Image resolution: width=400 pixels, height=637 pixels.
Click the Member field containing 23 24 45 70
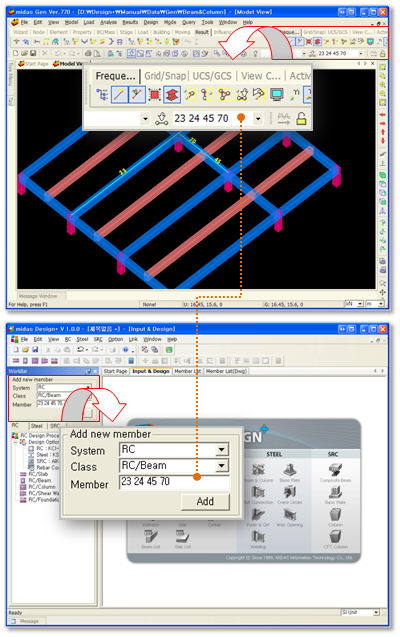174,482
